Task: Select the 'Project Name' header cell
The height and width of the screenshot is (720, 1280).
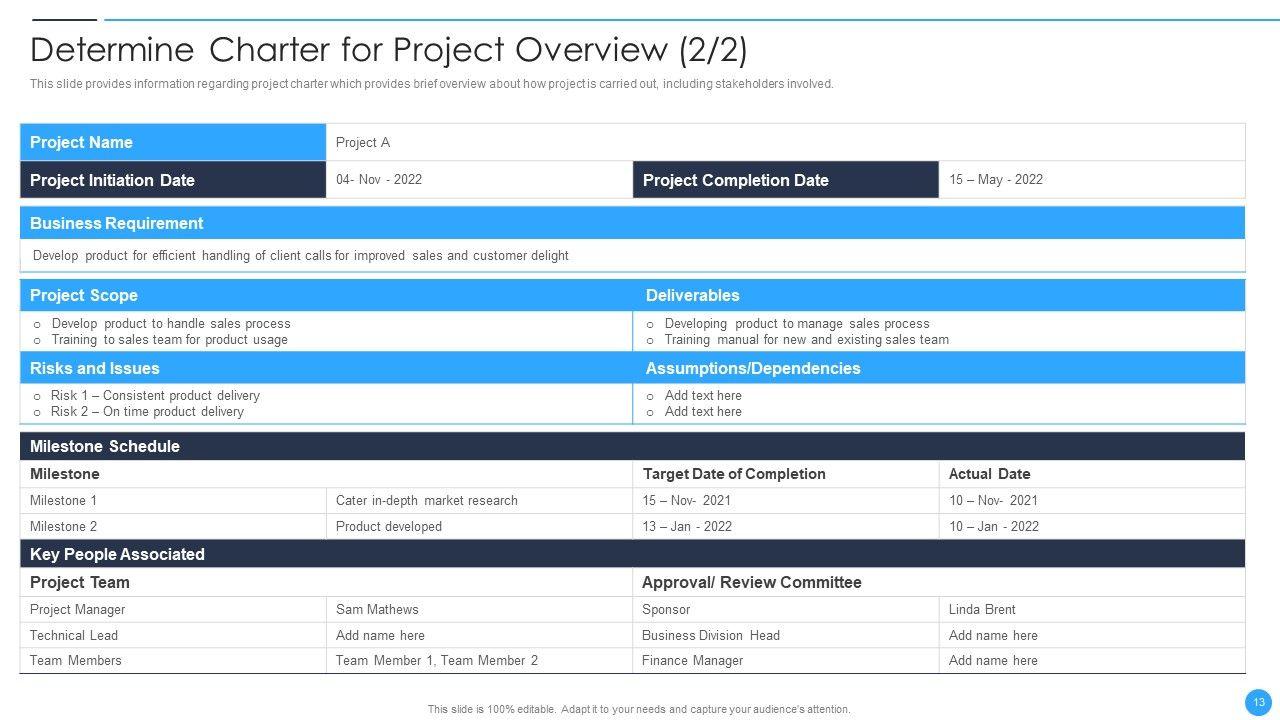Action: point(173,142)
